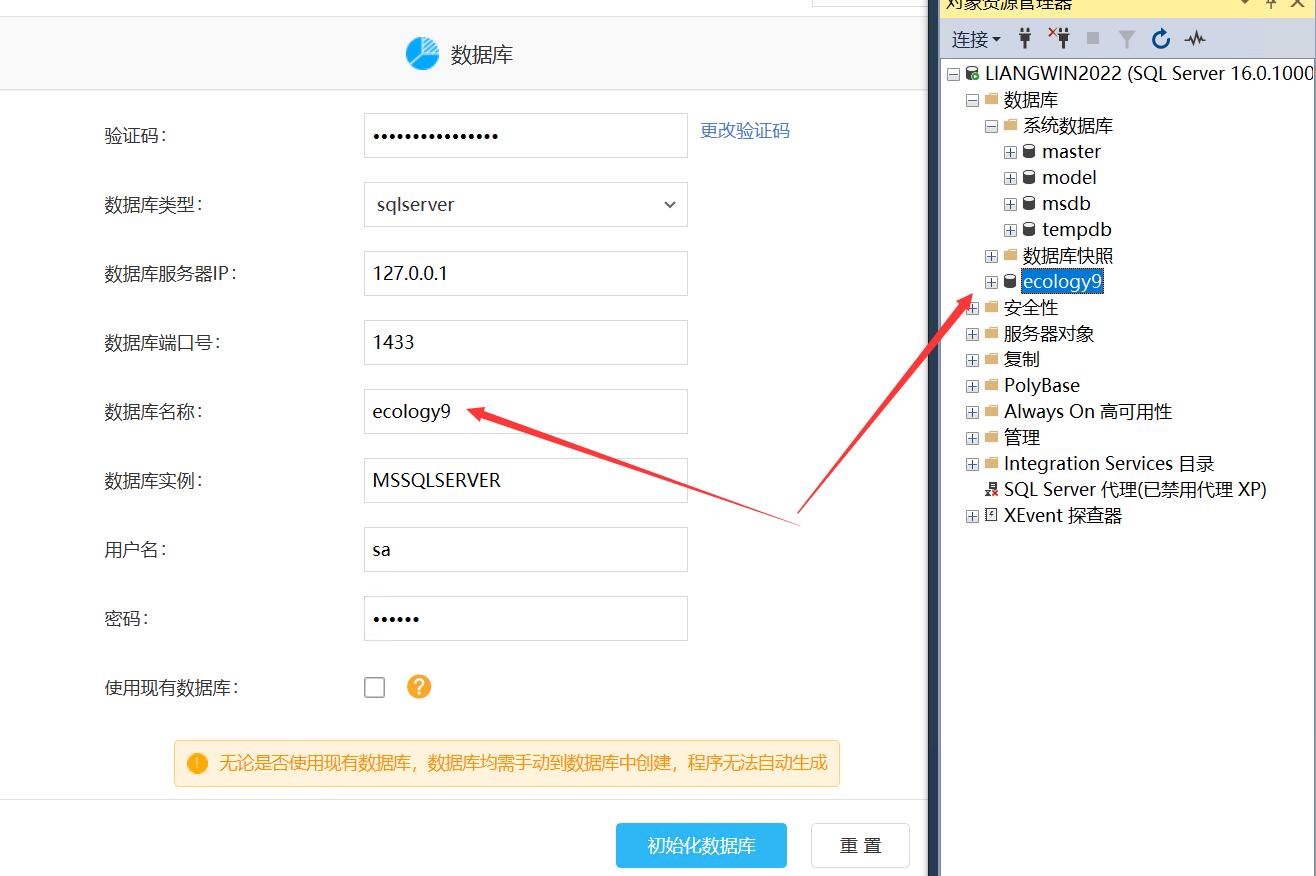The height and width of the screenshot is (876, 1316).
Task: Click the filter funnel icon
Action: click(1127, 39)
